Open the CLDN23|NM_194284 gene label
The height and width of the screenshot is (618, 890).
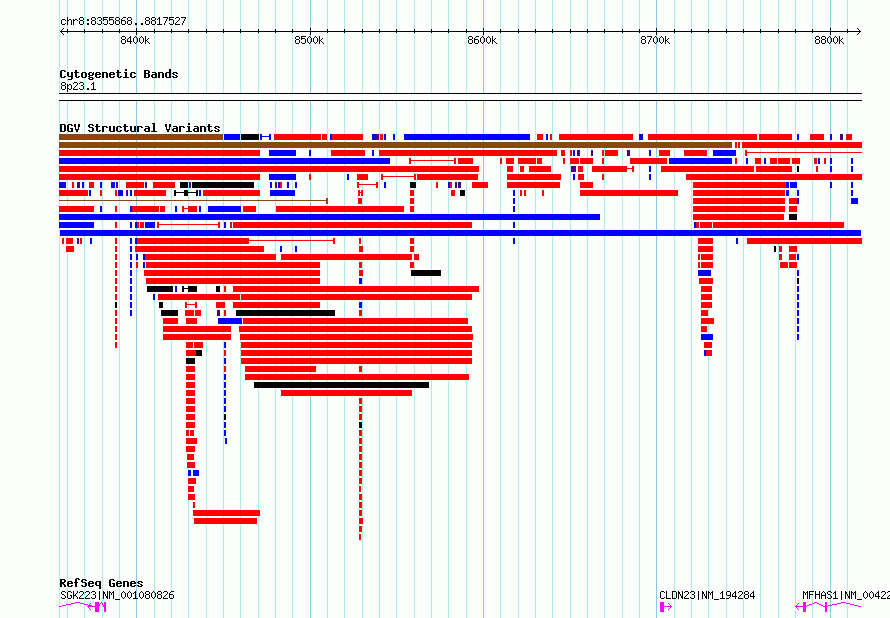[707, 595]
